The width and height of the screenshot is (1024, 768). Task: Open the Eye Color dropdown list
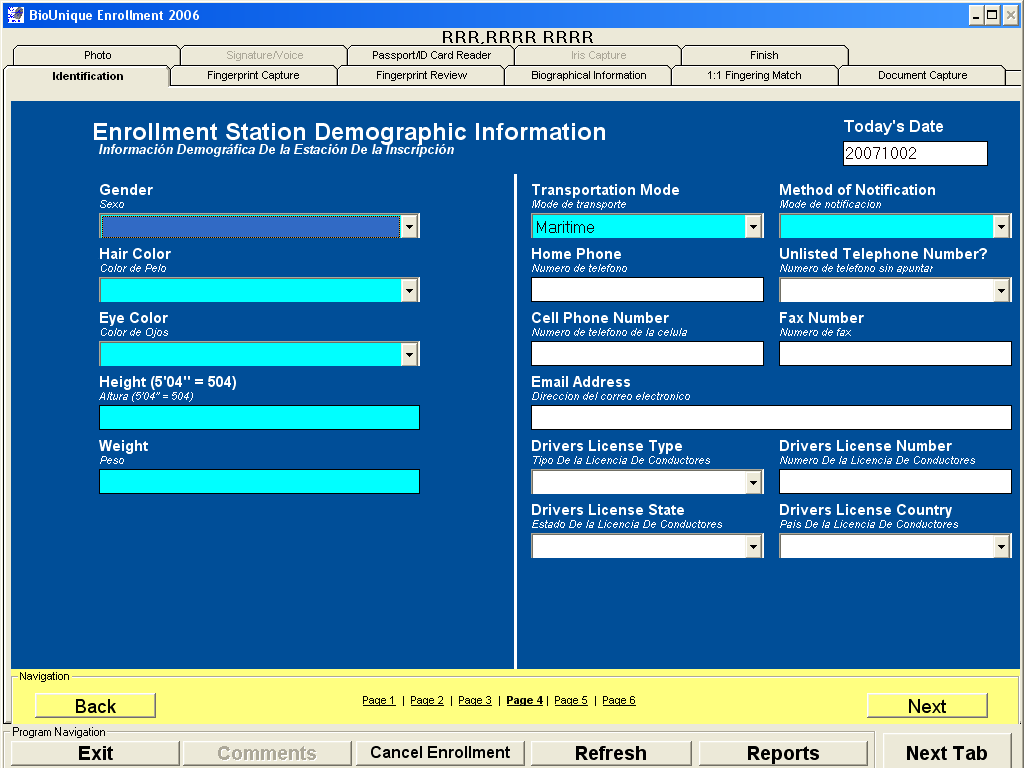click(x=409, y=355)
